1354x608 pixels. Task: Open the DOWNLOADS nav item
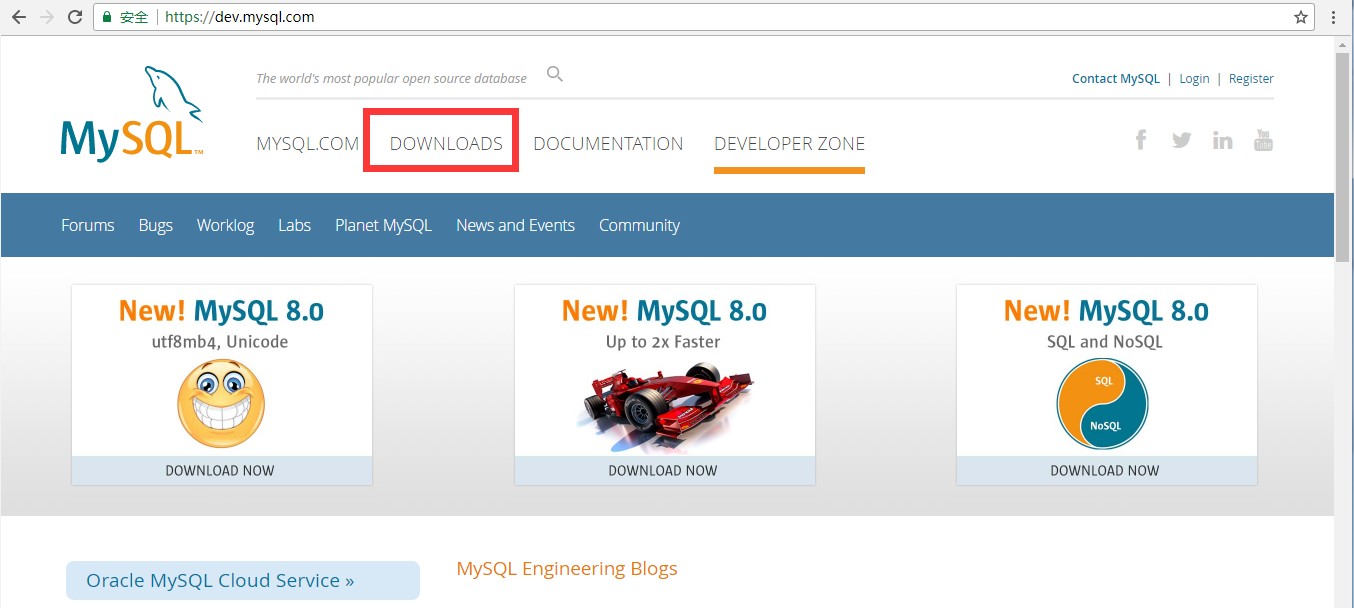coord(446,143)
